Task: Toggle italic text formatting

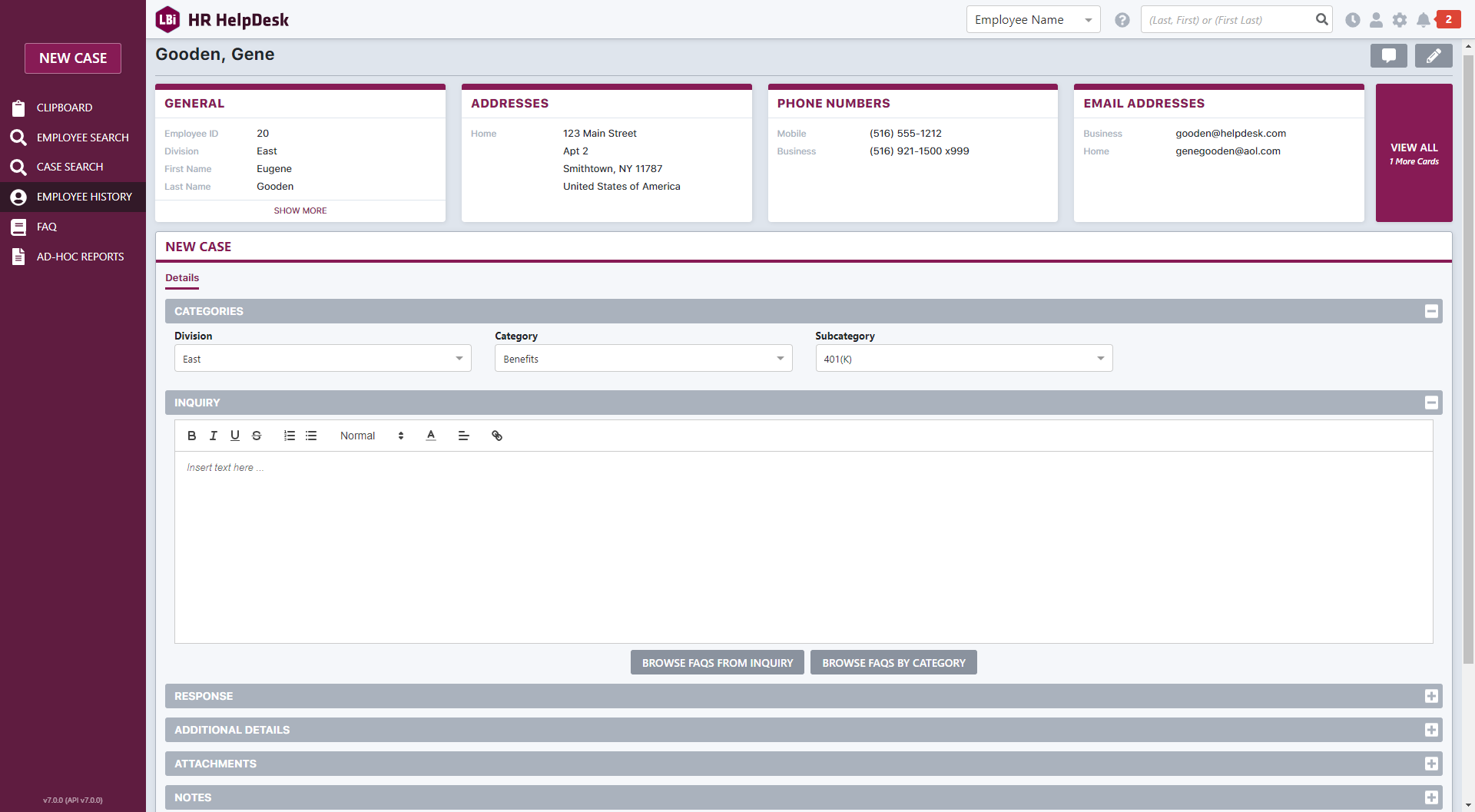Action: tap(213, 436)
